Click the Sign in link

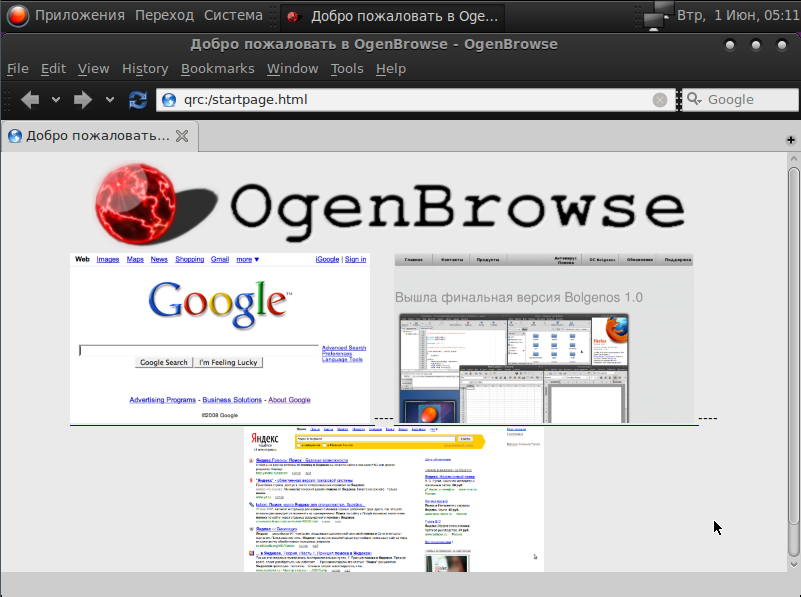tap(356, 259)
